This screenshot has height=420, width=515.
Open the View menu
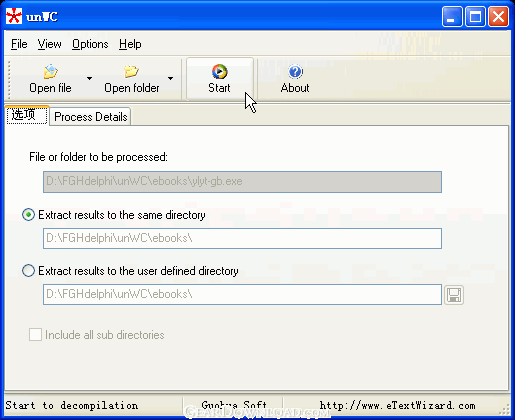[x=49, y=44]
